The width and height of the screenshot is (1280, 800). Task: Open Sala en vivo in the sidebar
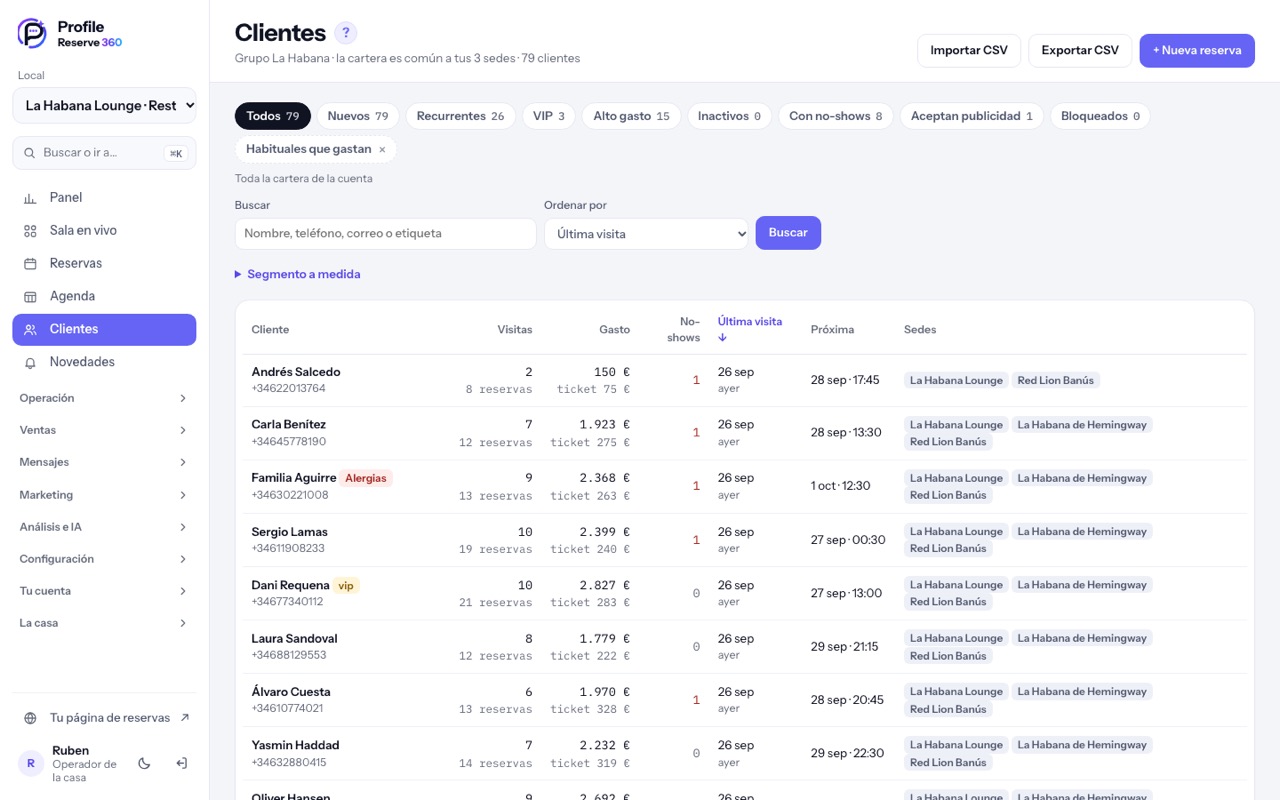(104, 231)
